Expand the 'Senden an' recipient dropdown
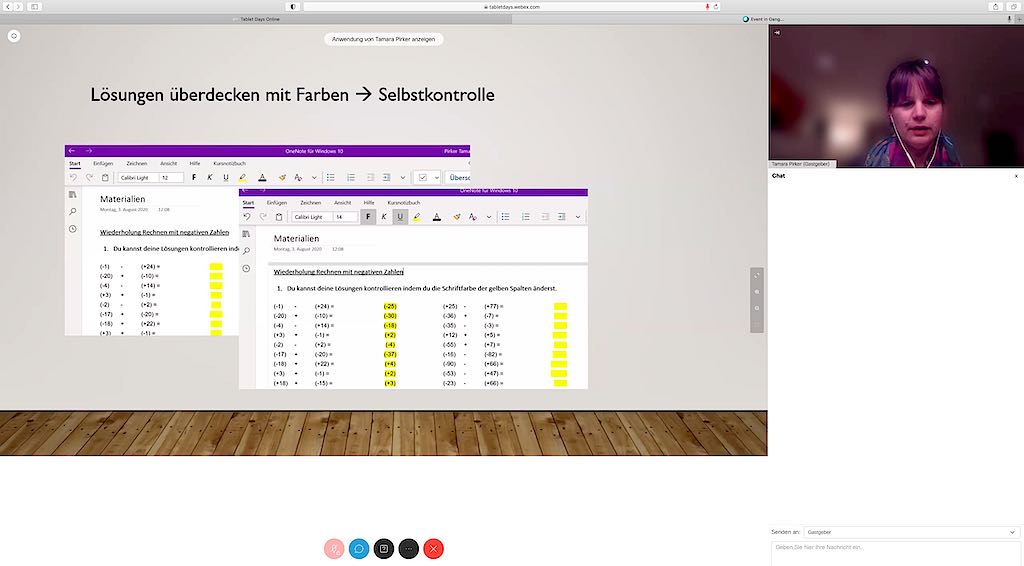 (896, 532)
